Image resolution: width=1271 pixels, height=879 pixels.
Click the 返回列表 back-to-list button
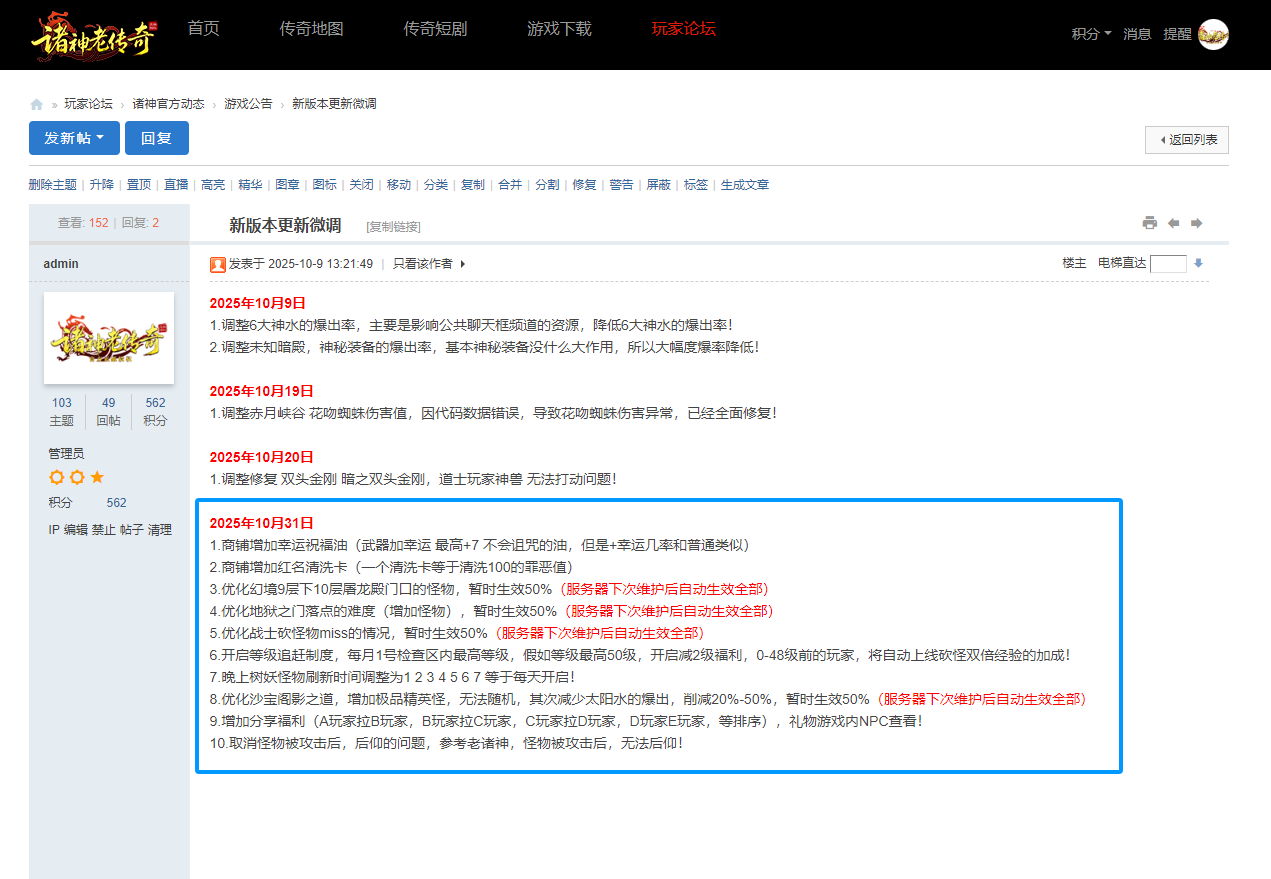pos(1186,140)
